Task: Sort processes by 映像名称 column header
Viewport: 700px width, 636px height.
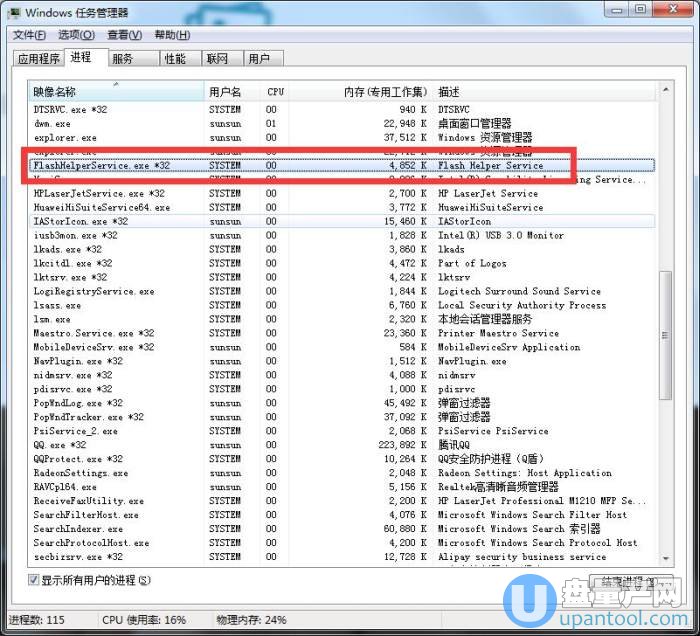Action: pos(115,92)
